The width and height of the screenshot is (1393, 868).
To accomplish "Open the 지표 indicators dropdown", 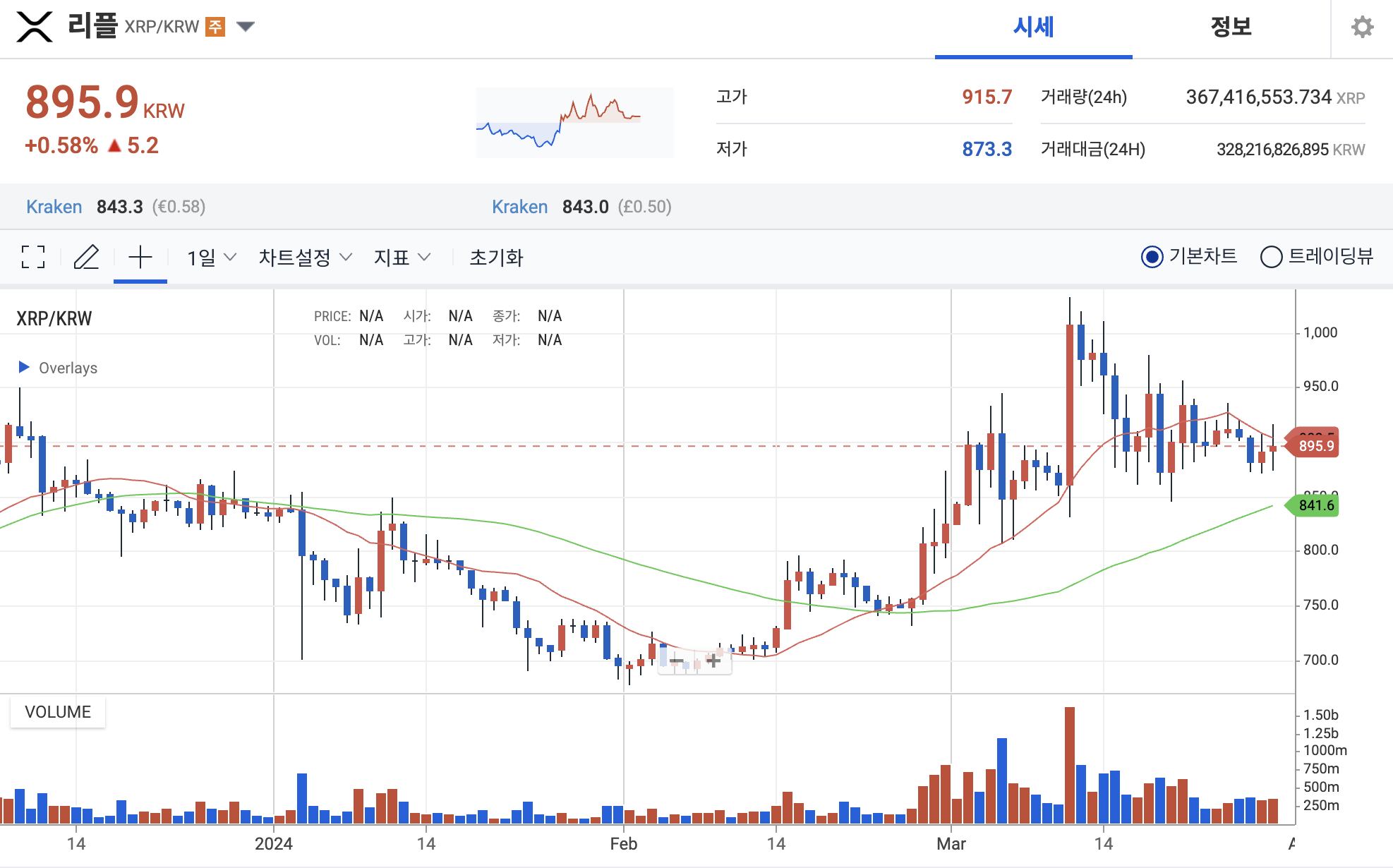I will point(402,258).
